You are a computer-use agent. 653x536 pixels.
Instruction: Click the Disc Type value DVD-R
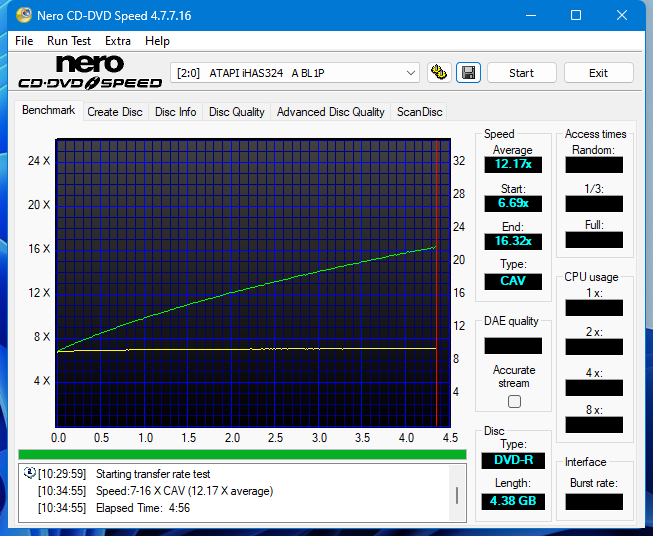pos(513,460)
